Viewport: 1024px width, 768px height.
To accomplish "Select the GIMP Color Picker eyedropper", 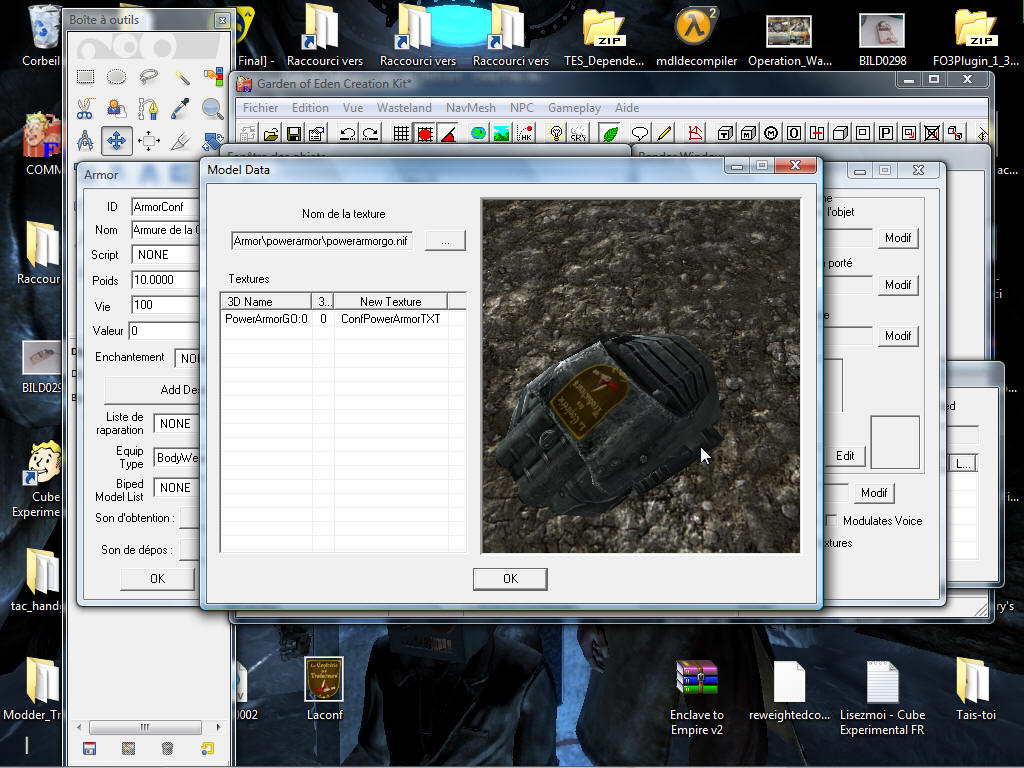I will (181, 108).
